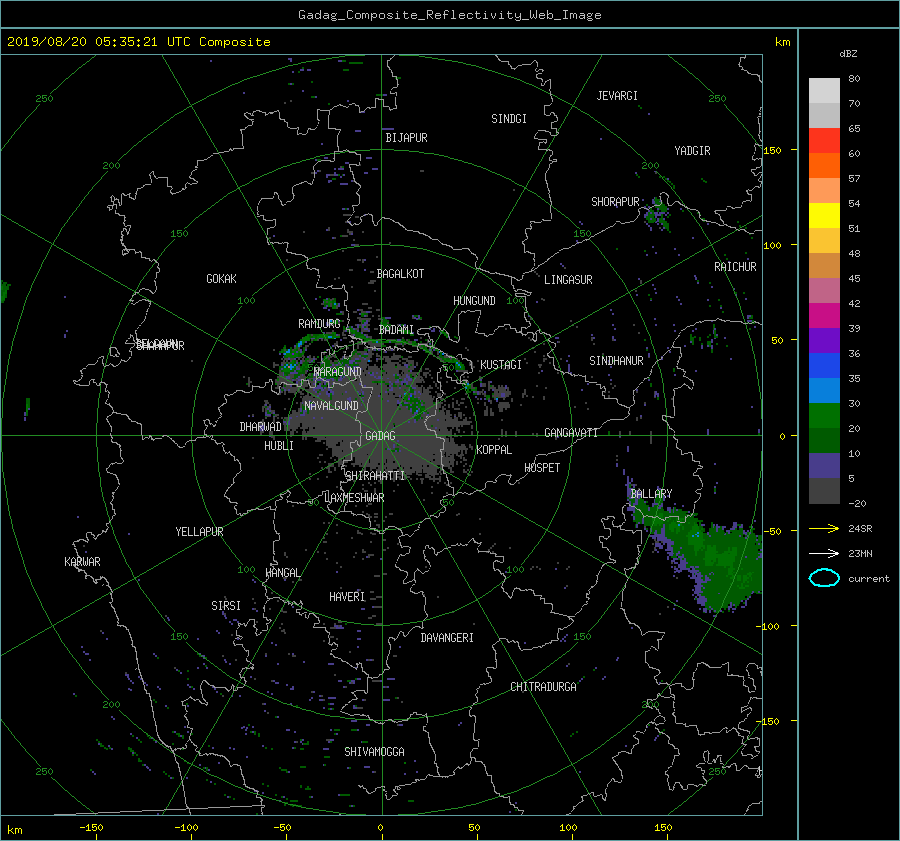This screenshot has width=900, height=841.
Task: Click the '80' value at the scale top
Action: click(x=854, y=79)
